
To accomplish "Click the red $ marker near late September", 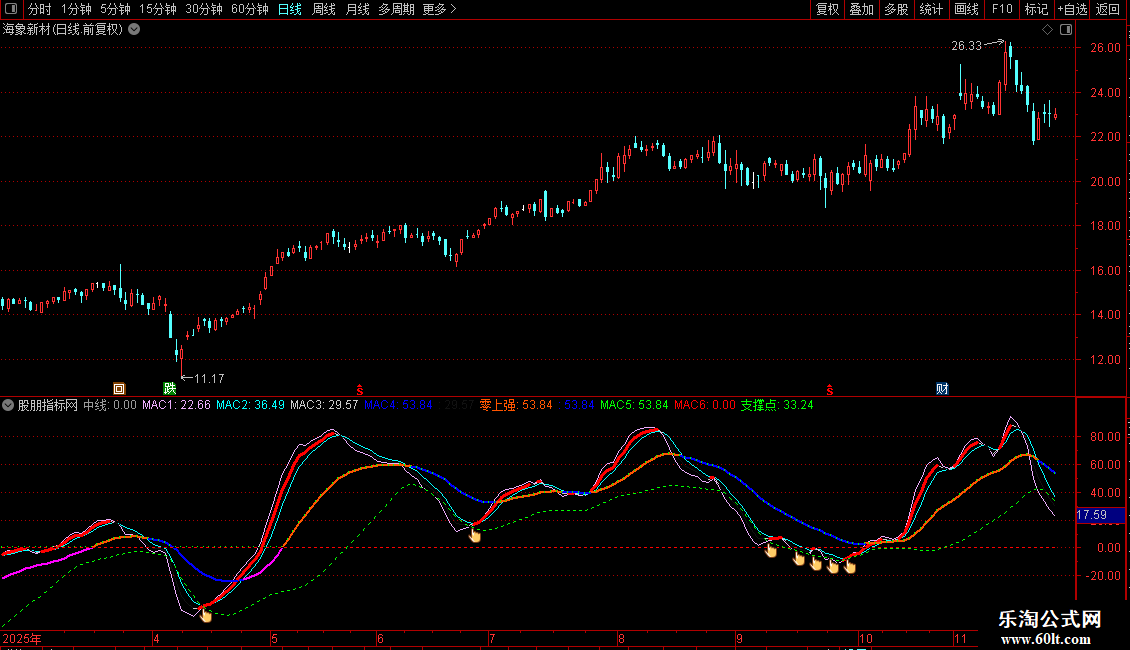I will tap(829, 388).
